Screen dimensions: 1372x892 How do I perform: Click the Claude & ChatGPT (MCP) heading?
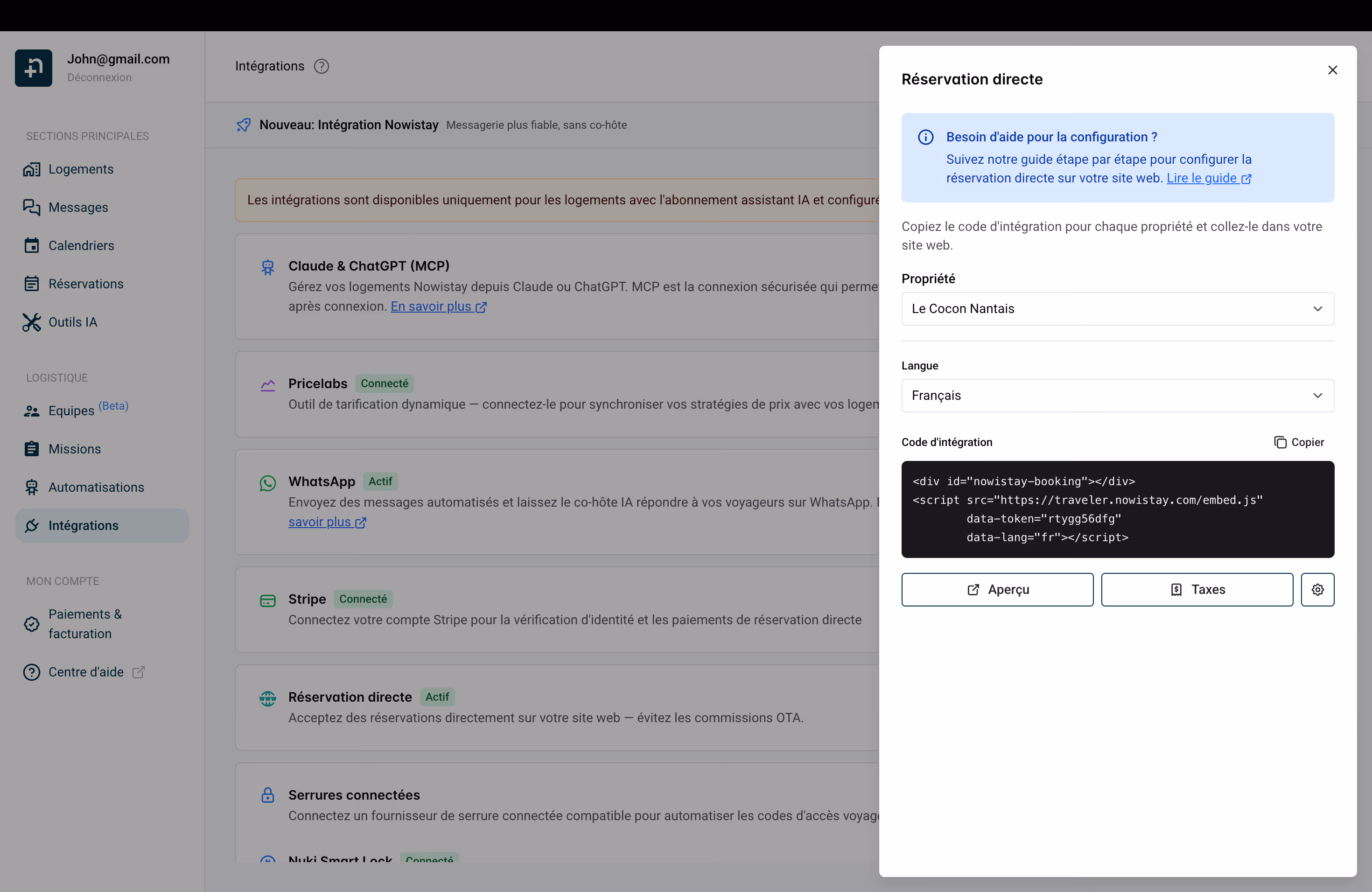click(x=369, y=266)
